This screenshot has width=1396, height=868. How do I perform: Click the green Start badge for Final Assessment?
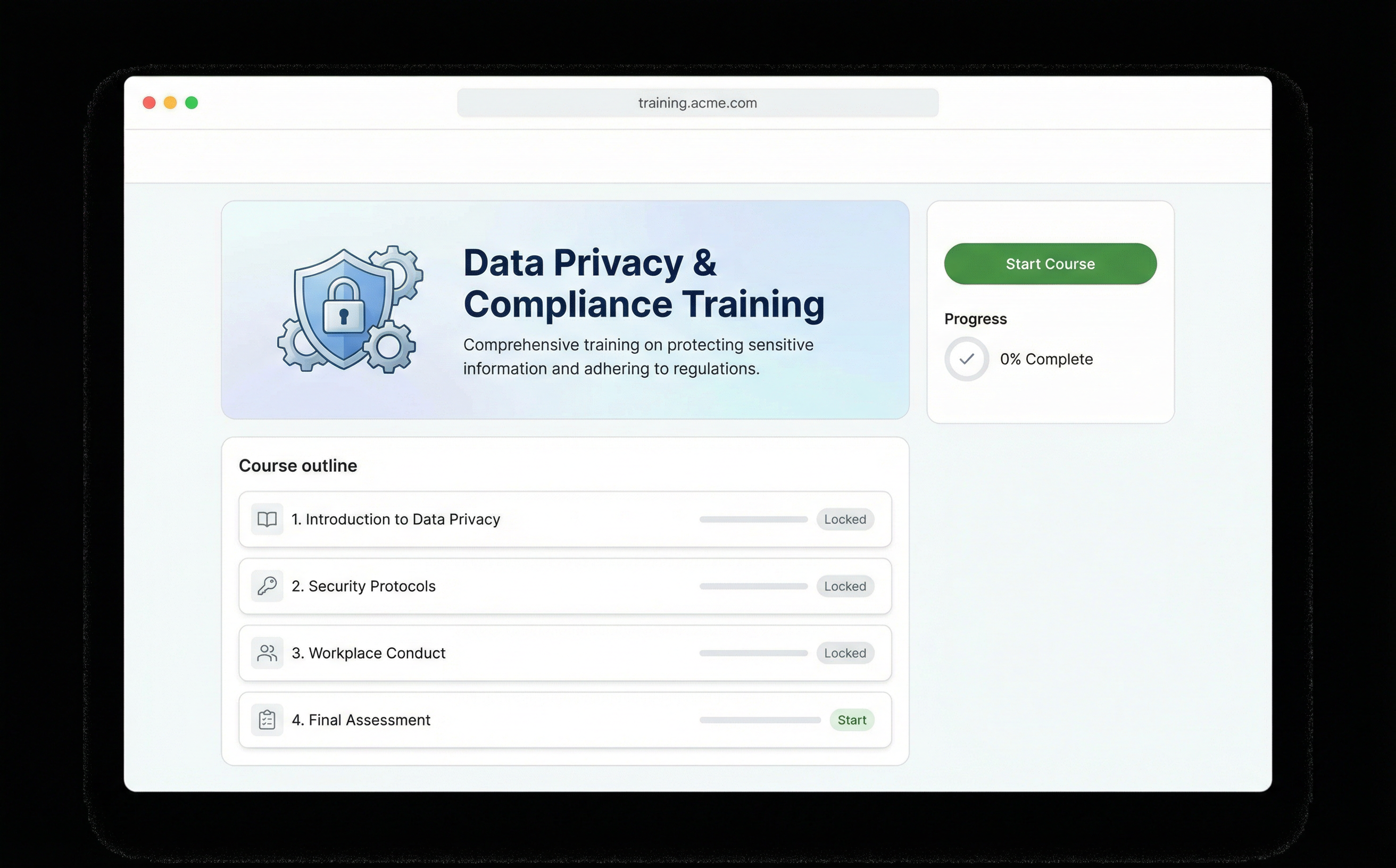(852, 720)
